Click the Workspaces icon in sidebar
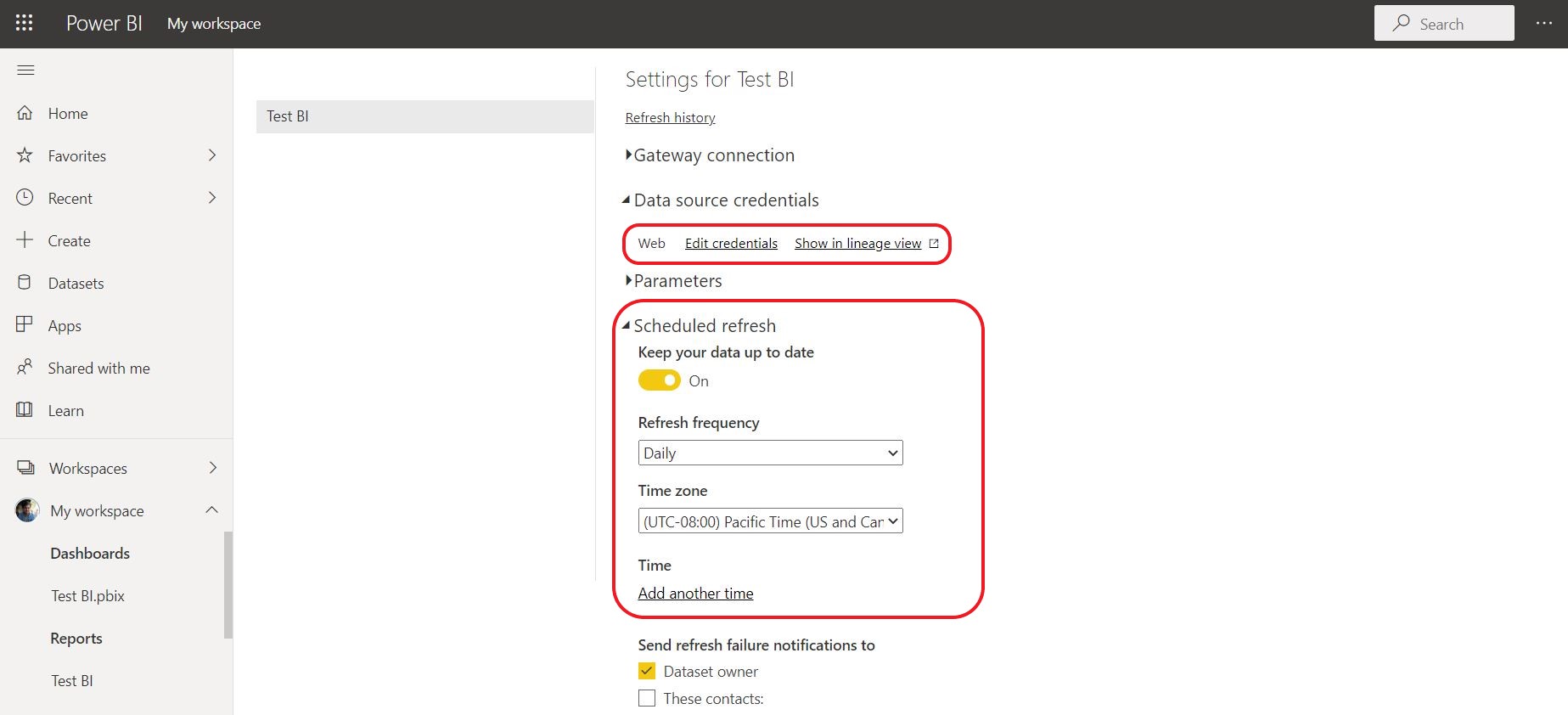The width and height of the screenshot is (1568, 715). [x=25, y=468]
